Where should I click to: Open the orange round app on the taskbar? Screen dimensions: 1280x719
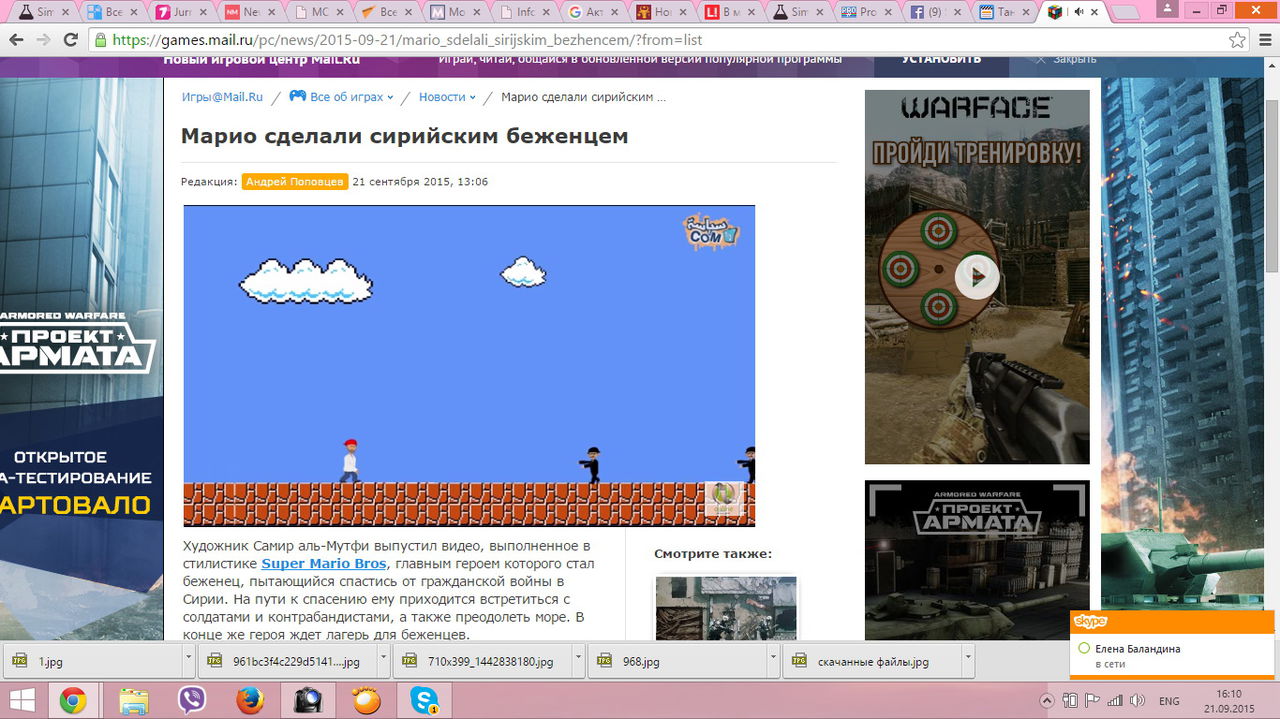[367, 701]
